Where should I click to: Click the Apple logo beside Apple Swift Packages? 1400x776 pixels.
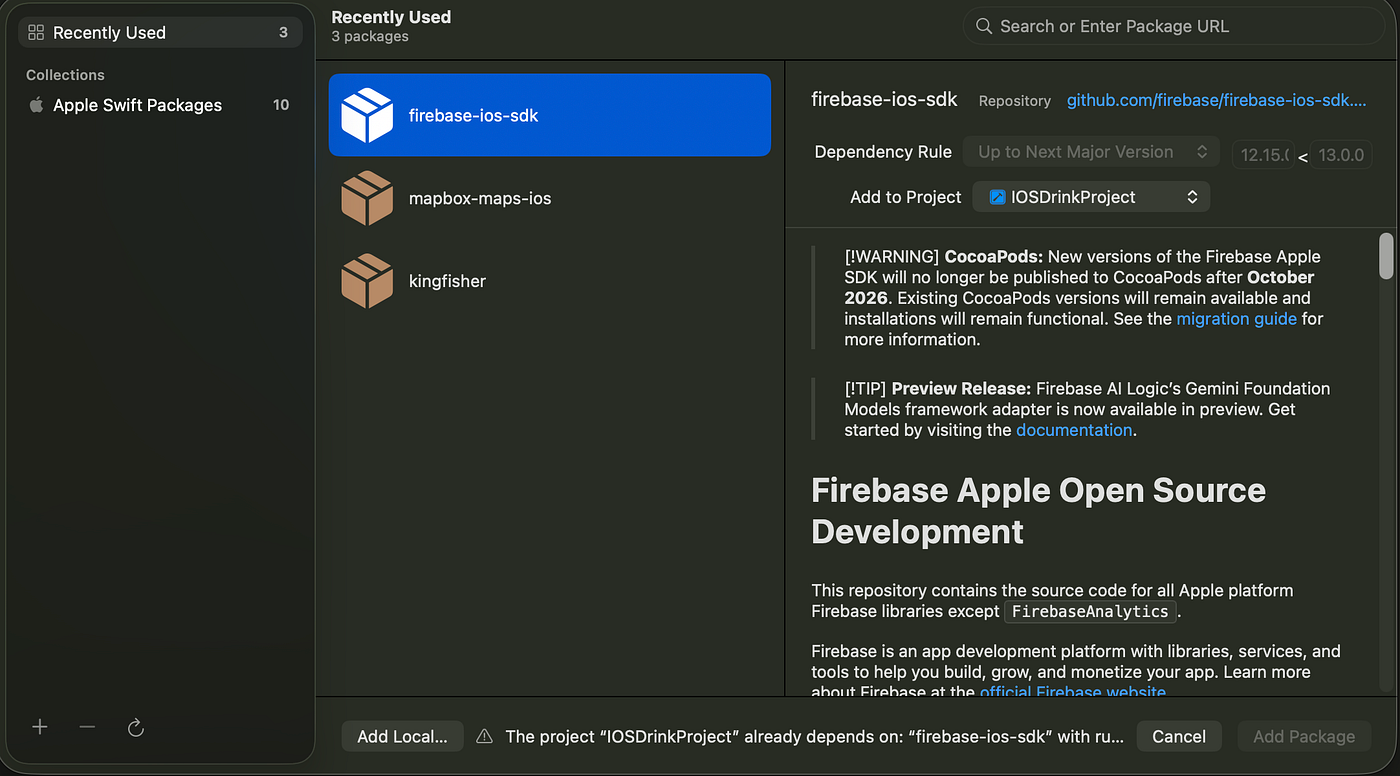click(x=36, y=105)
